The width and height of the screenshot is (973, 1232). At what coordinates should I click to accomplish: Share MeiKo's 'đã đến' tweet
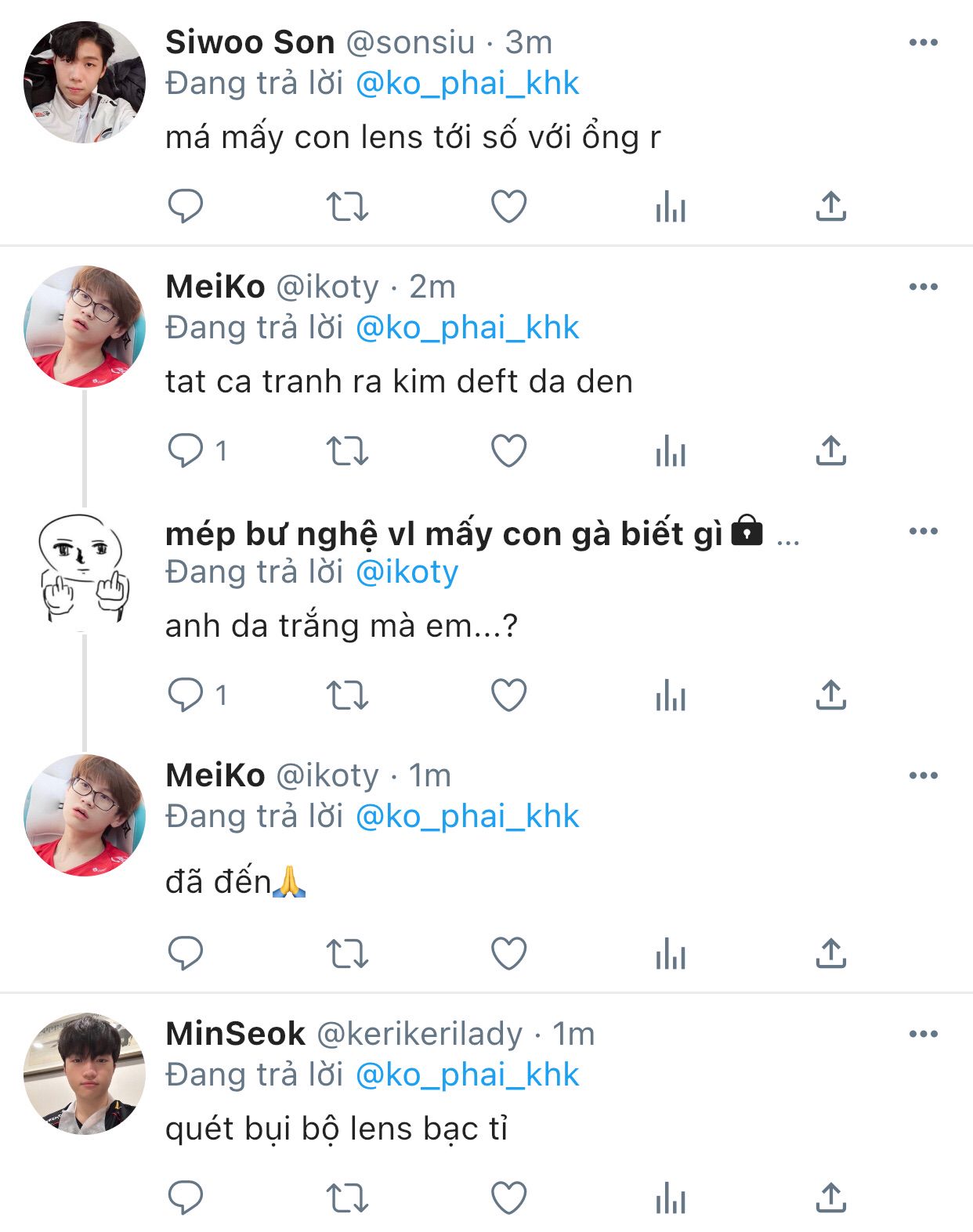pyautogui.click(x=830, y=953)
